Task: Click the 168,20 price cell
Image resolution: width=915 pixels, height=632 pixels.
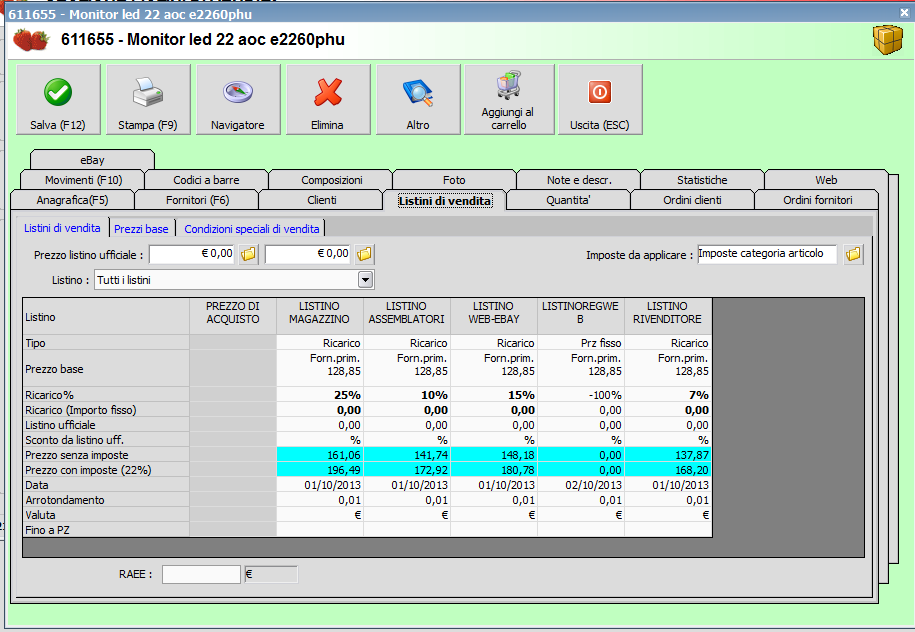Action: (668, 470)
